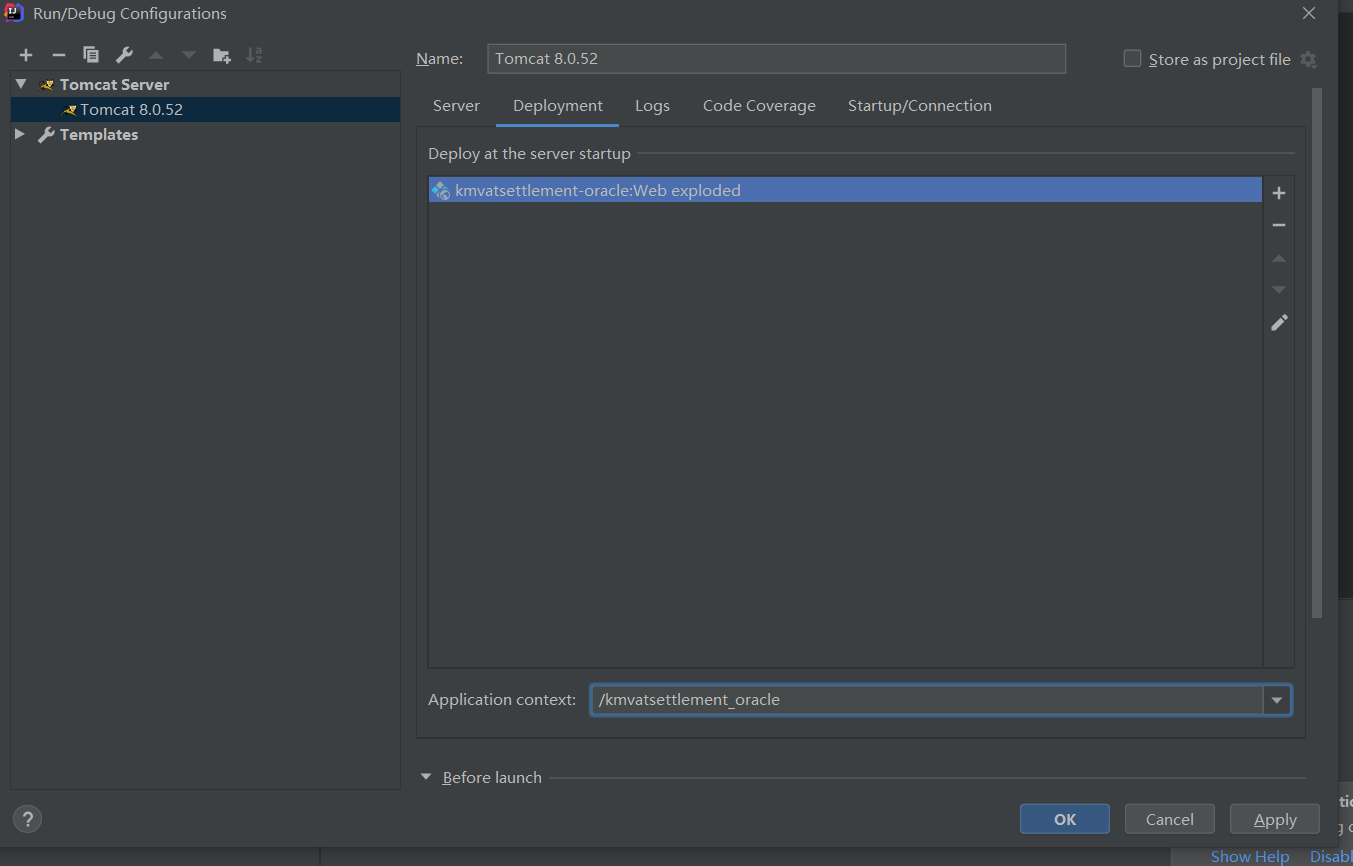This screenshot has height=866, width=1353.
Task: Click the Application context text field
Action: [927, 700]
